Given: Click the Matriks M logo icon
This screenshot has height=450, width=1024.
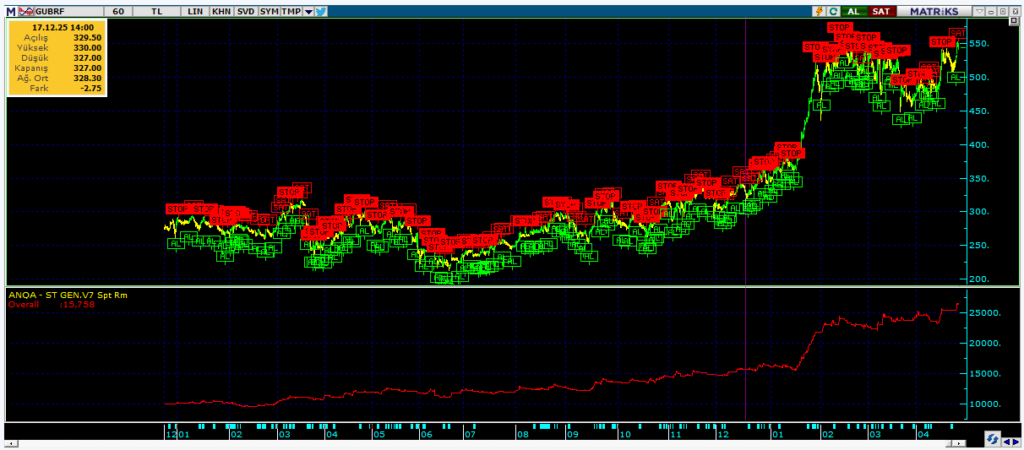Looking at the screenshot, I should pyautogui.click(x=10, y=12).
